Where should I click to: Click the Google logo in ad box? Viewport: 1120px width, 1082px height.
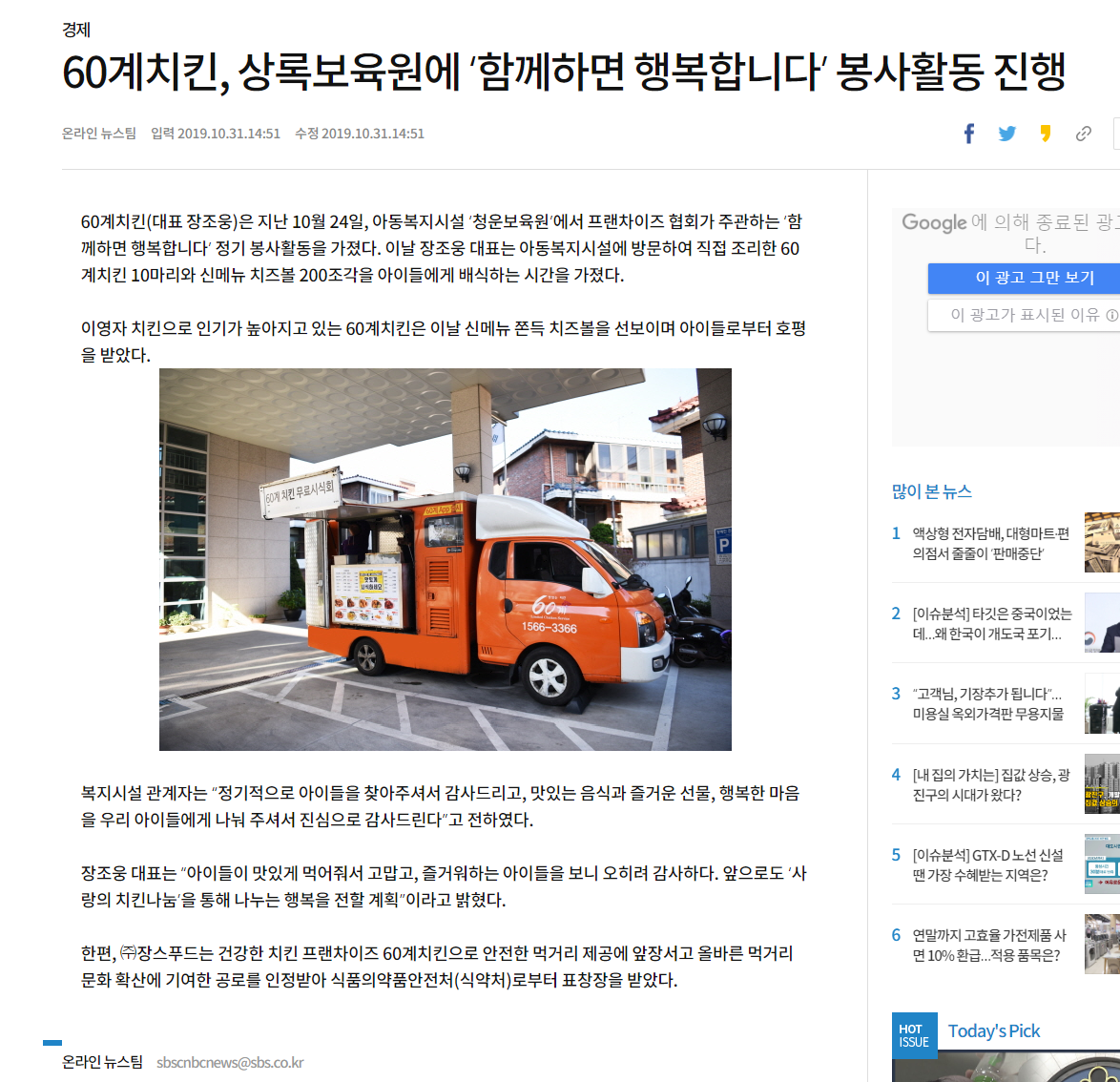[934, 223]
